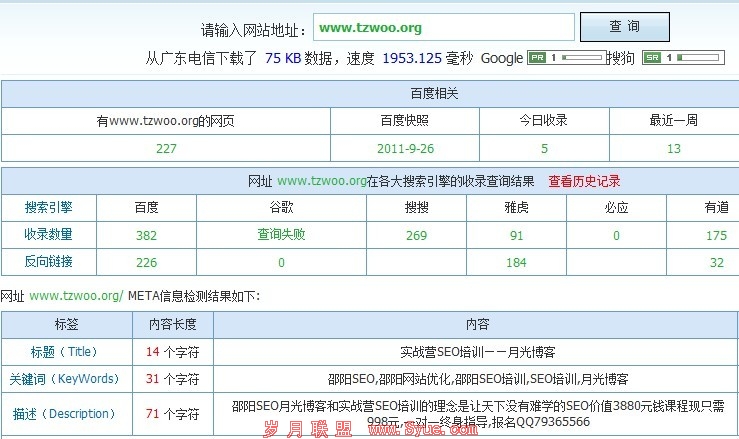Open Youdao indexed count 175
Screen dimensions: 739x439
click(x=716, y=235)
